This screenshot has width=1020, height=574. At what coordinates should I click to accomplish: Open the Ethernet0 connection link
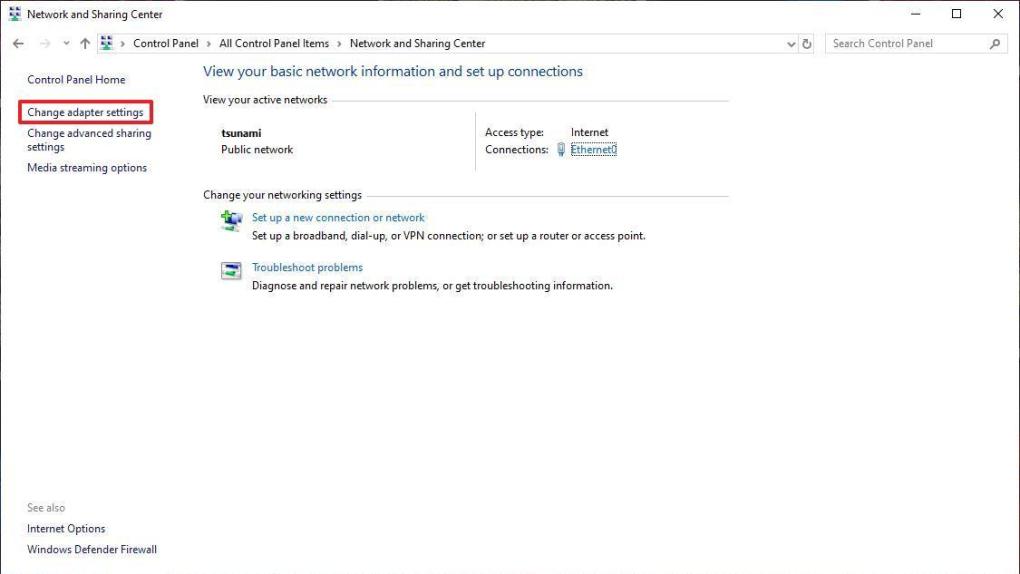(593, 149)
